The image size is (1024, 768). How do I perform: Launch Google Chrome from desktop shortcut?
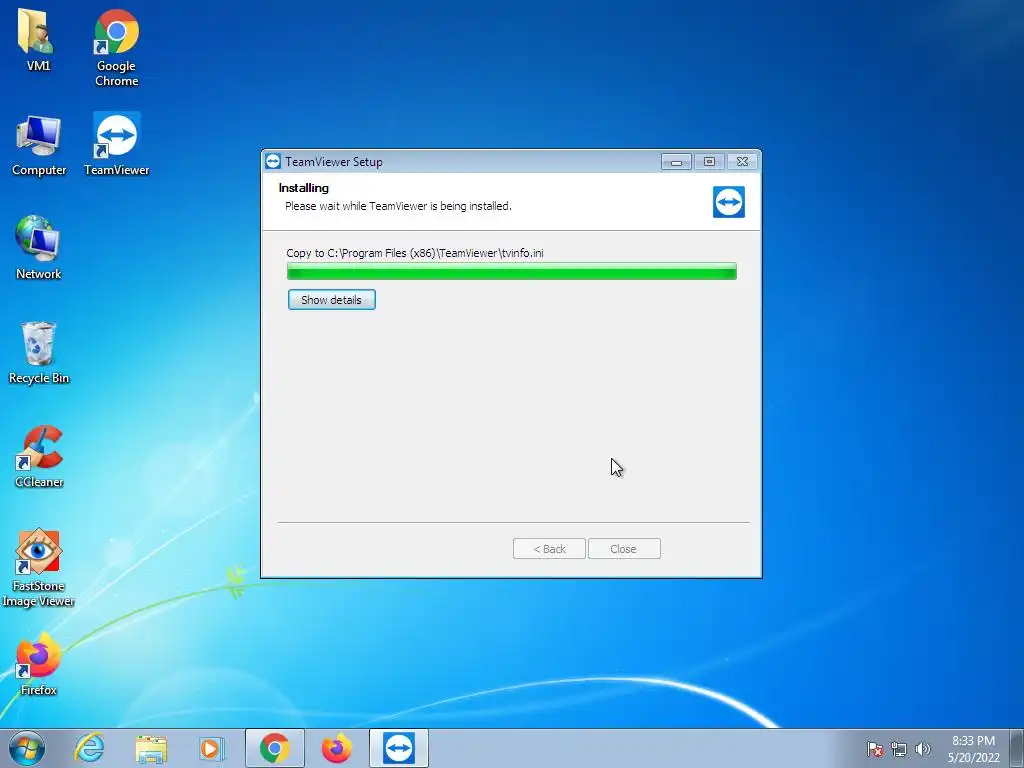[x=116, y=47]
